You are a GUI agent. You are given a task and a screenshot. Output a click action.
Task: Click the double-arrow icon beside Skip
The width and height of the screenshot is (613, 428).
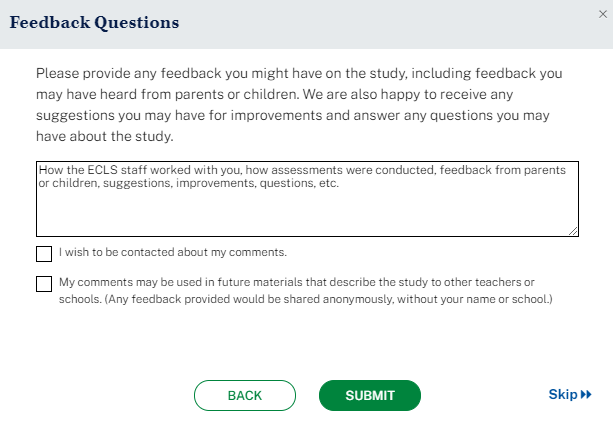(x=586, y=395)
